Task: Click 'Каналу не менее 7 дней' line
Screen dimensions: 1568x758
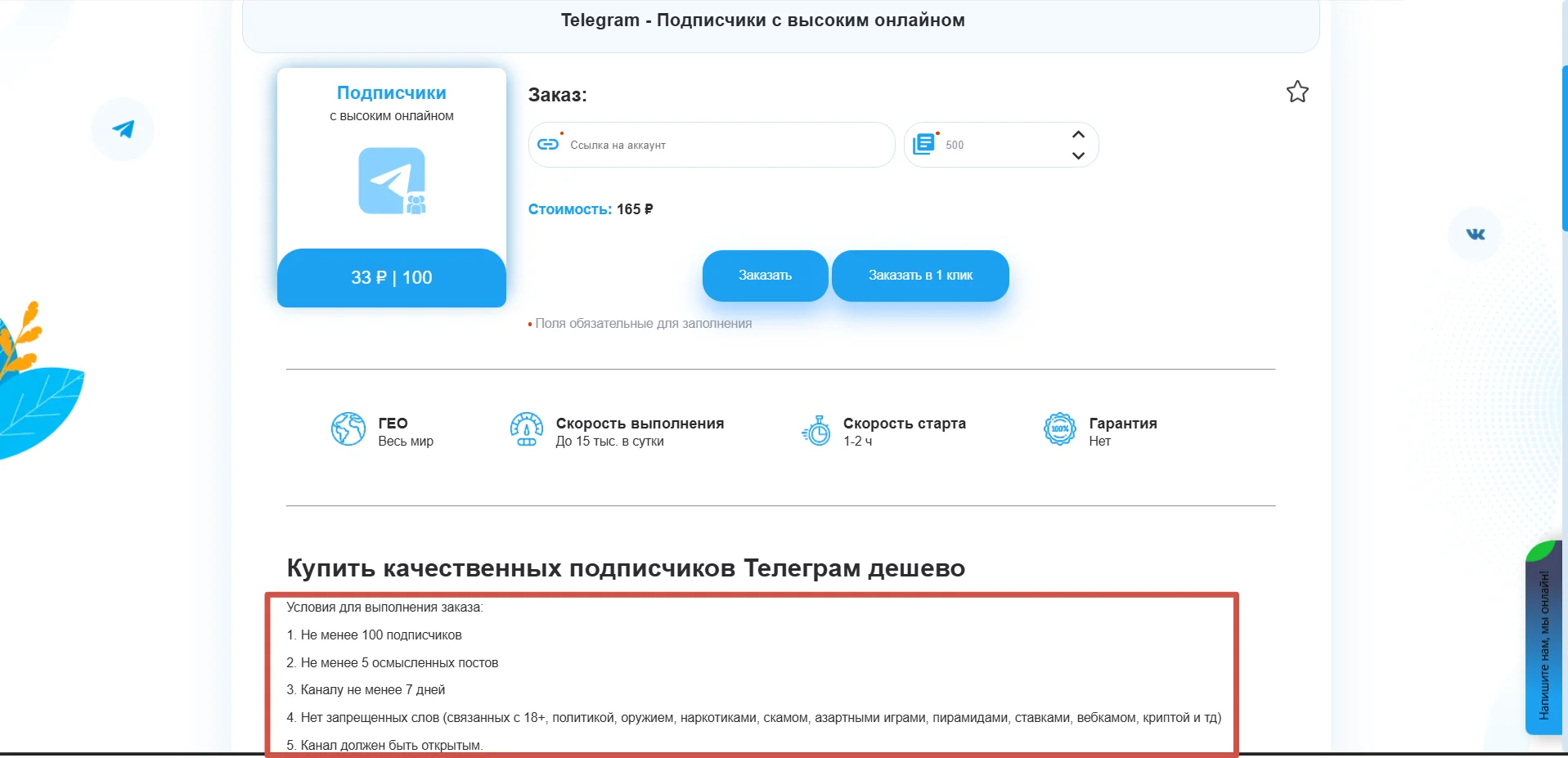Action: point(366,690)
